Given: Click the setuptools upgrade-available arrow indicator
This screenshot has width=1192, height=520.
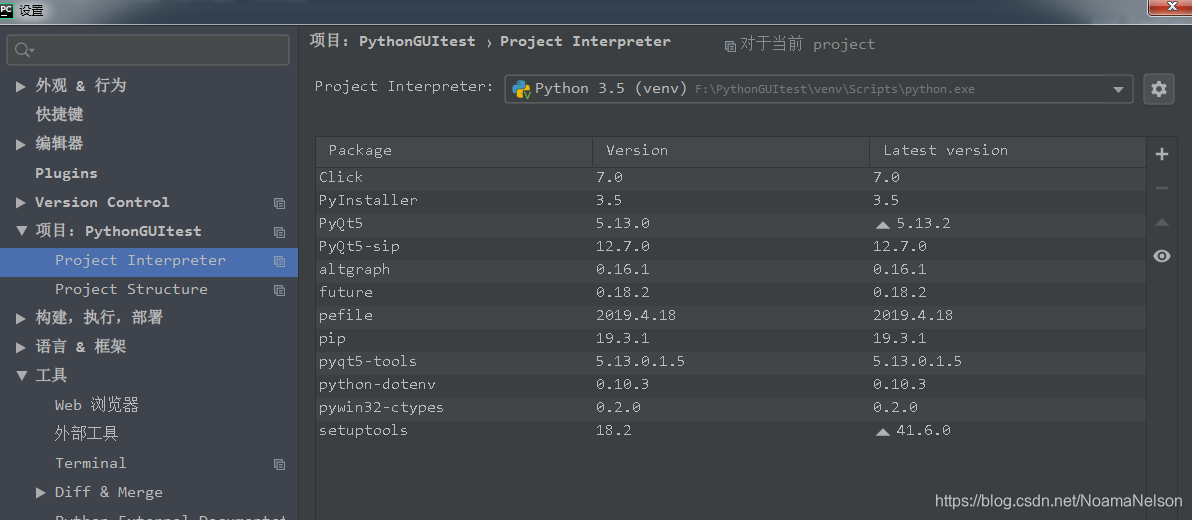Looking at the screenshot, I should (882, 432).
